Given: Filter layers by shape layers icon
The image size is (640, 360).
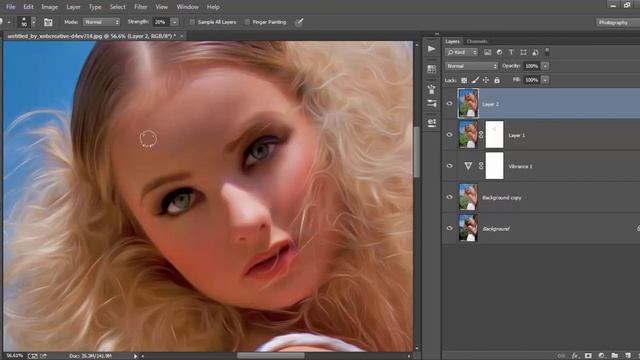Looking at the screenshot, I should pyautogui.click(x=523, y=52).
